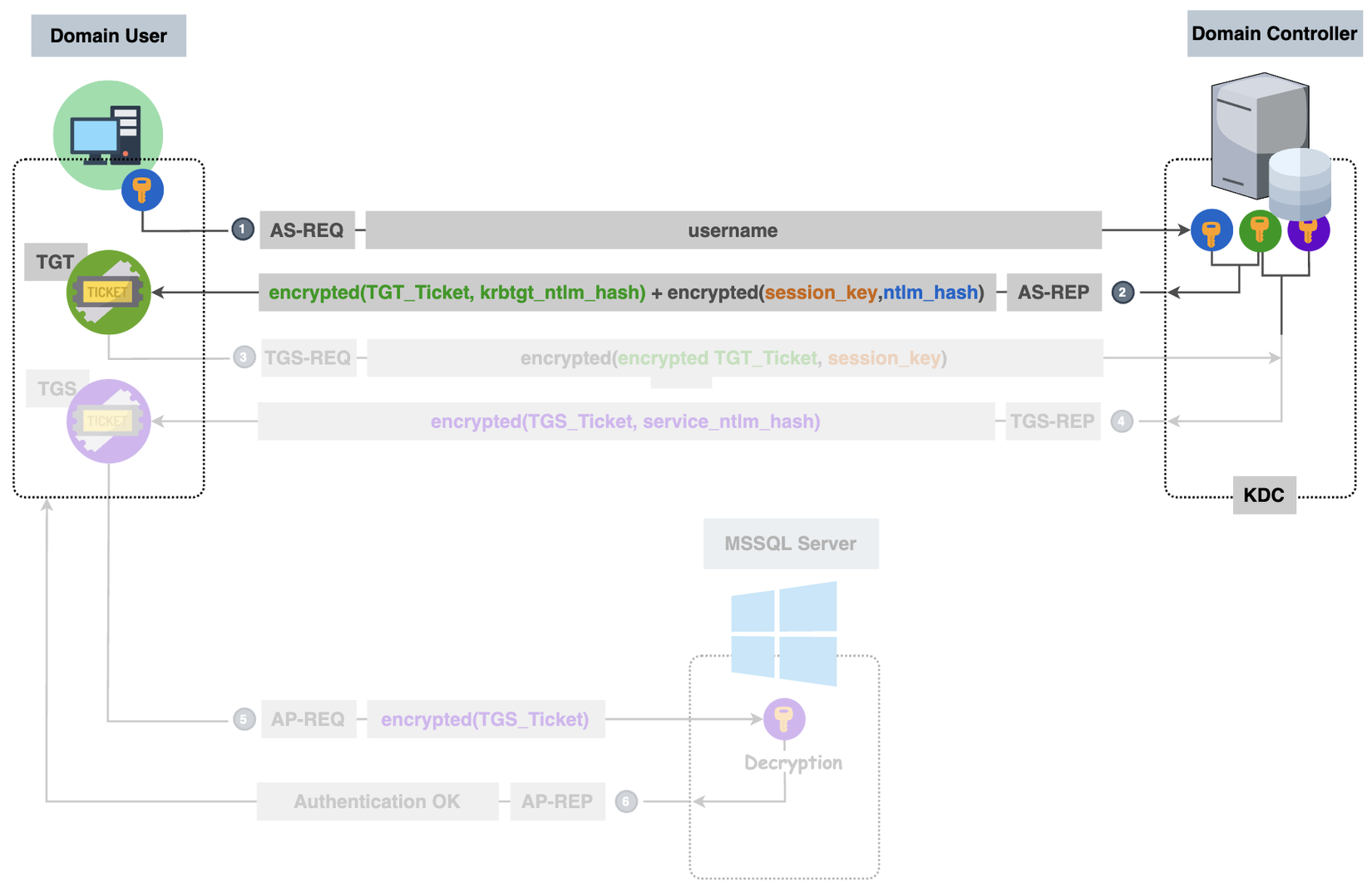The width and height of the screenshot is (1372, 892).
Task: Click the step 1 number circle
Action: pos(243,229)
